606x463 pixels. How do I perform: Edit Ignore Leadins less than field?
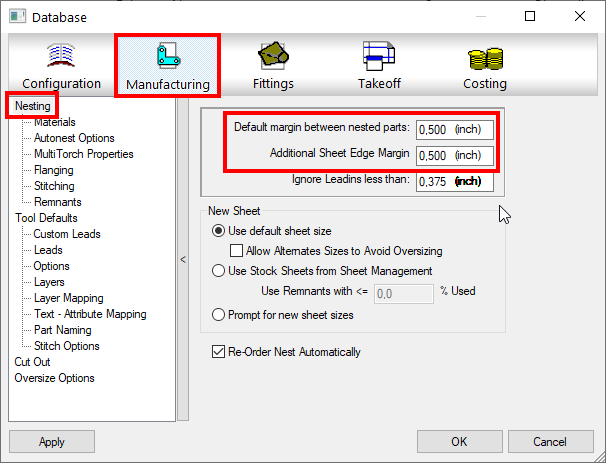pyautogui.click(x=454, y=182)
